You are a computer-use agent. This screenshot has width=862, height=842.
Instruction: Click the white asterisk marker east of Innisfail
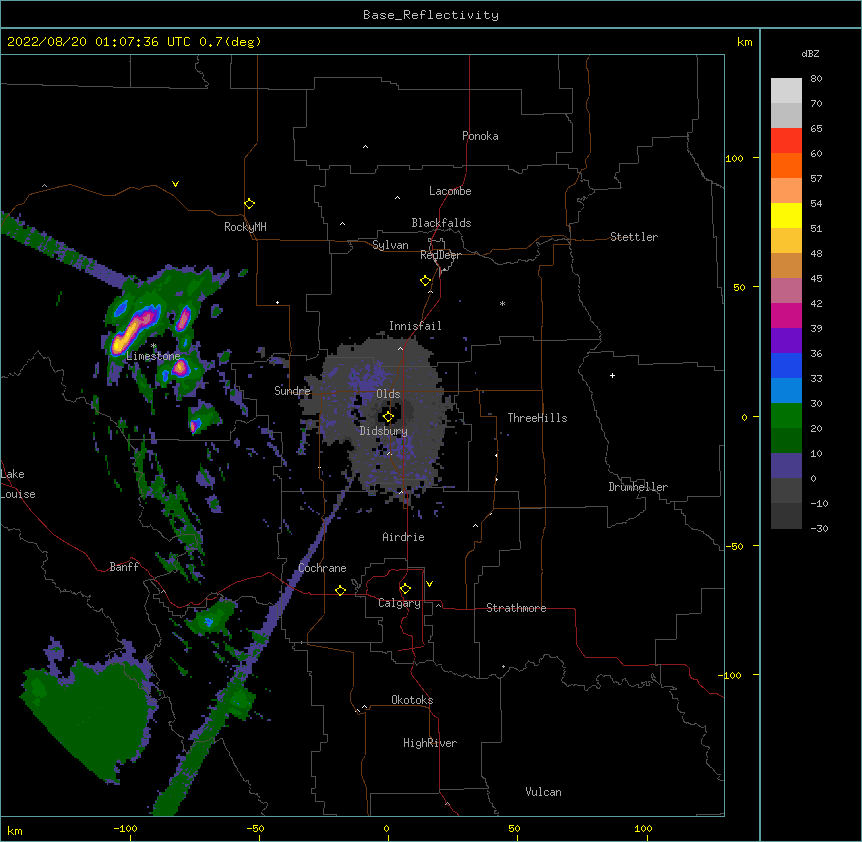[502, 303]
